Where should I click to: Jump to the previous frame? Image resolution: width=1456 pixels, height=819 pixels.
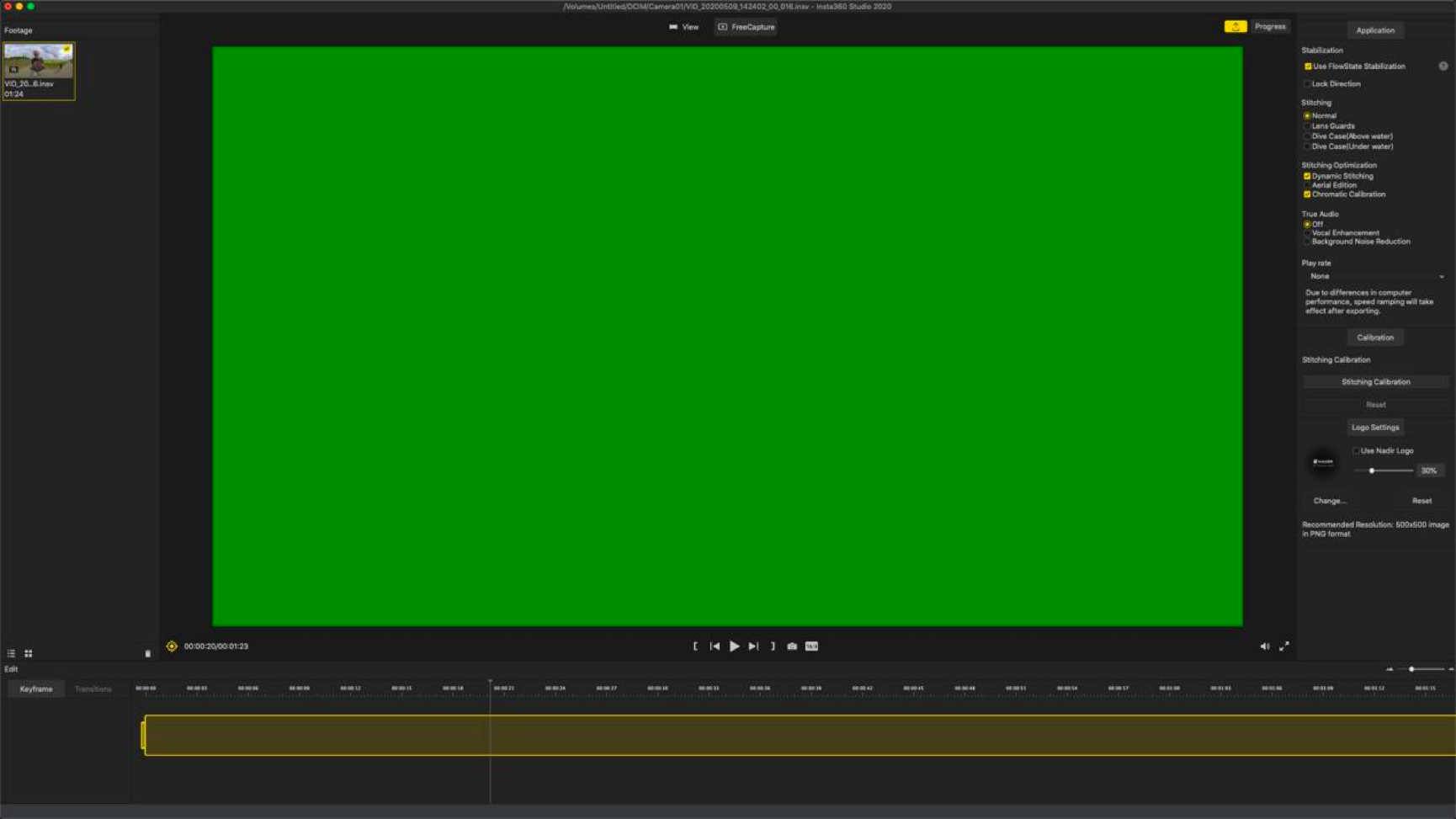click(715, 646)
